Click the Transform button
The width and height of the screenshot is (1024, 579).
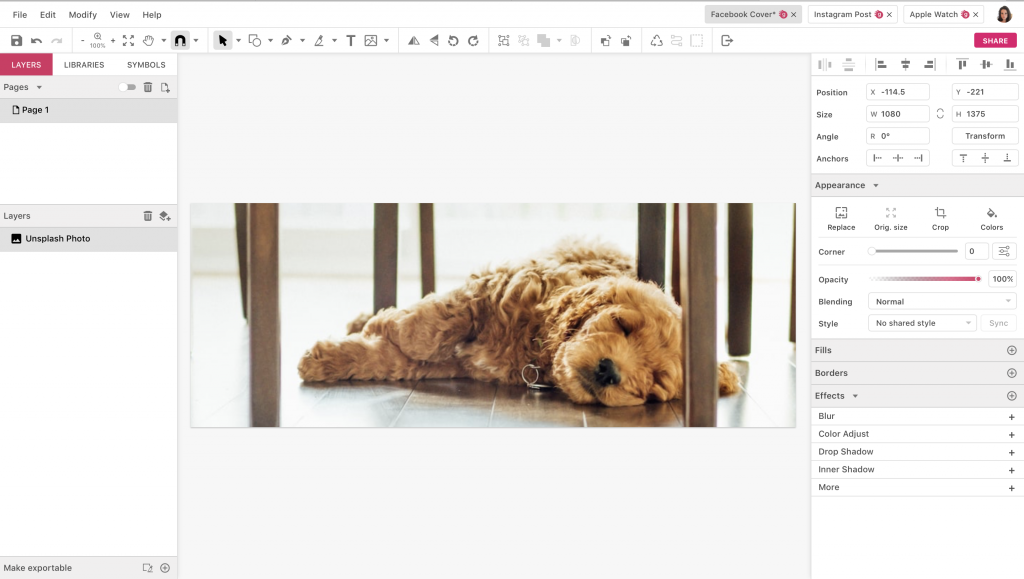(x=984, y=135)
